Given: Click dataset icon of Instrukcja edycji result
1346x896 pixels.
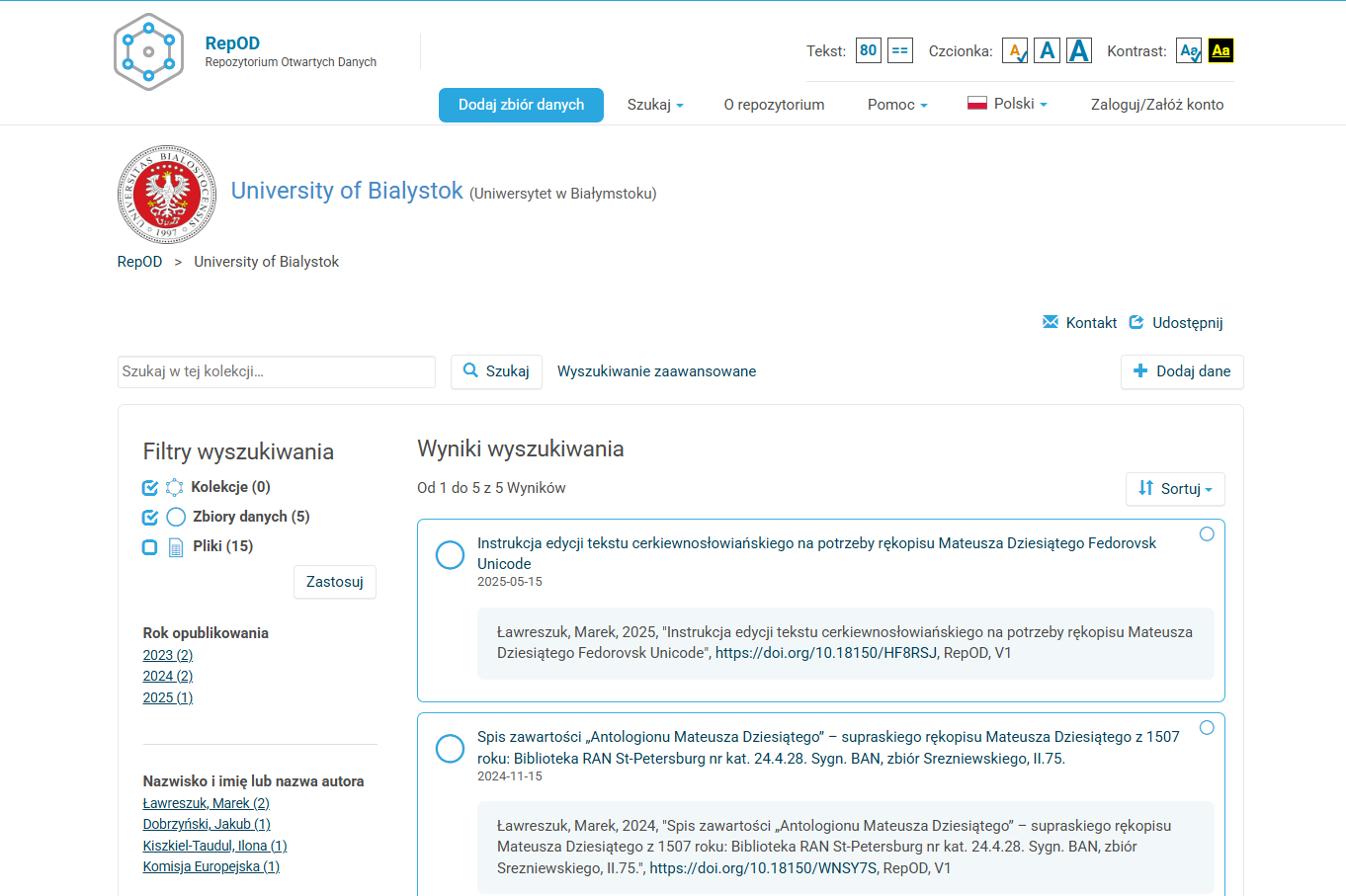Looking at the screenshot, I should point(450,555).
